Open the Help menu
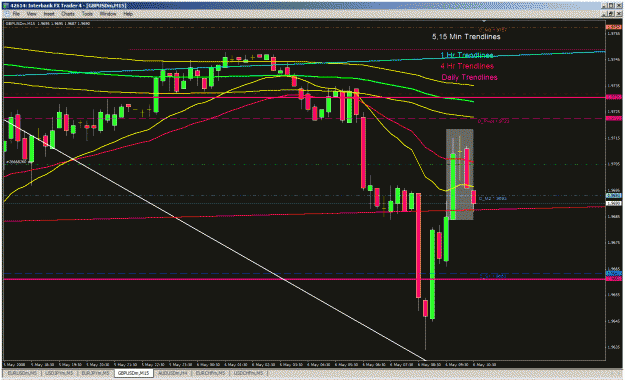The width and height of the screenshot is (625, 380). 128,14
